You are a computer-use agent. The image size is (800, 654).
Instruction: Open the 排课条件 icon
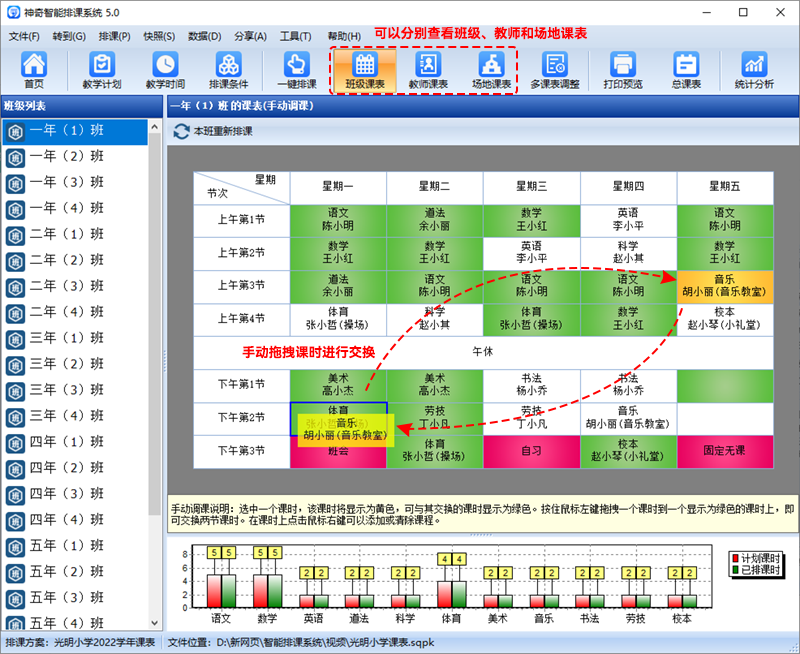click(x=229, y=70)
